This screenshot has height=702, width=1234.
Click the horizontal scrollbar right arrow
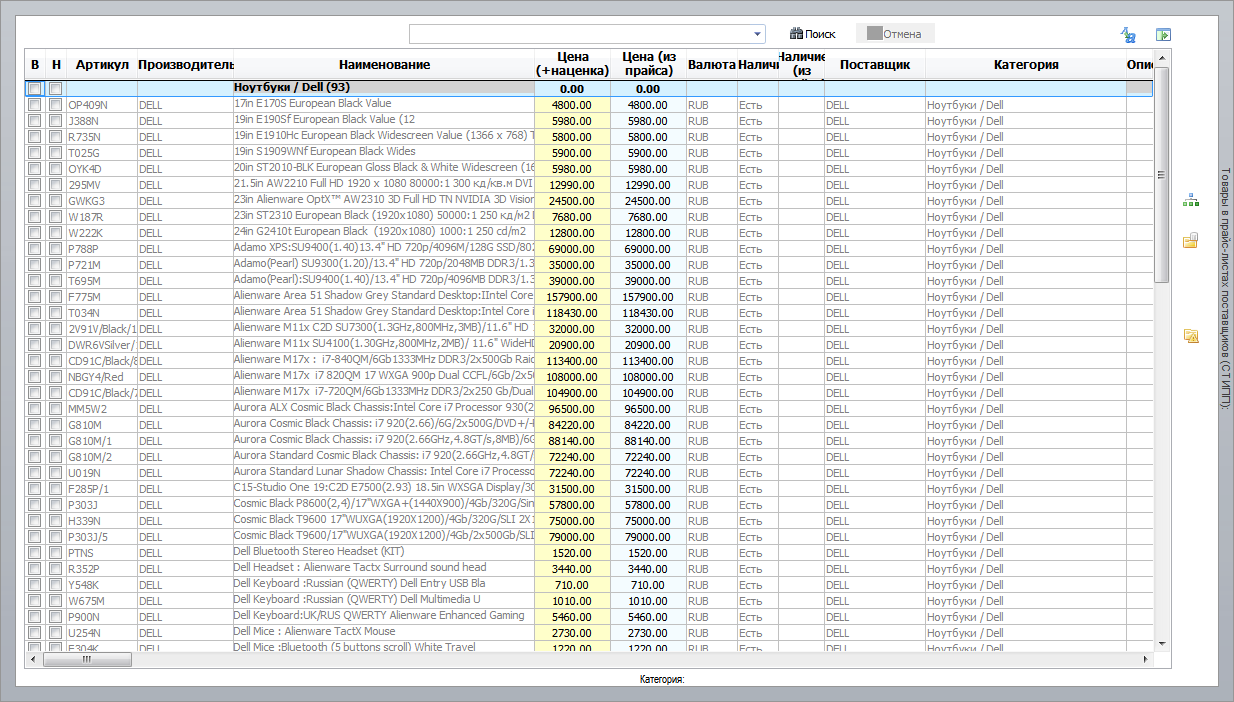(x=1147, y=660)
